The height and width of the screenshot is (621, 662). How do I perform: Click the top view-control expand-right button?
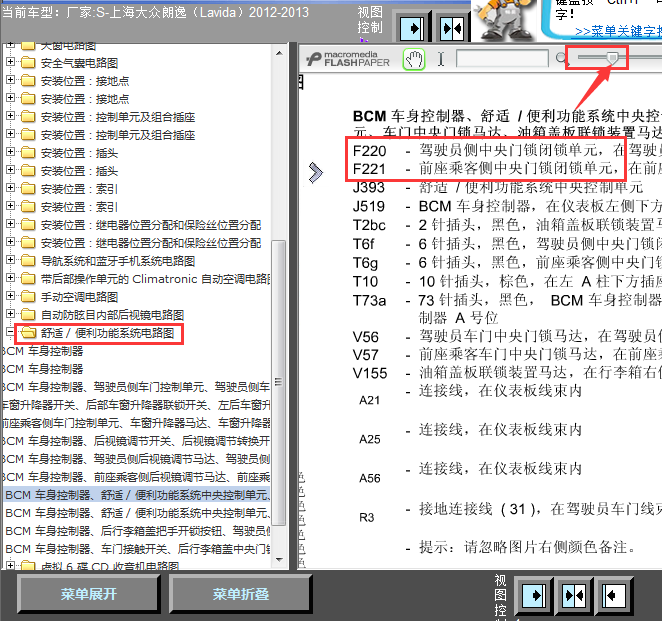(412, 28)
